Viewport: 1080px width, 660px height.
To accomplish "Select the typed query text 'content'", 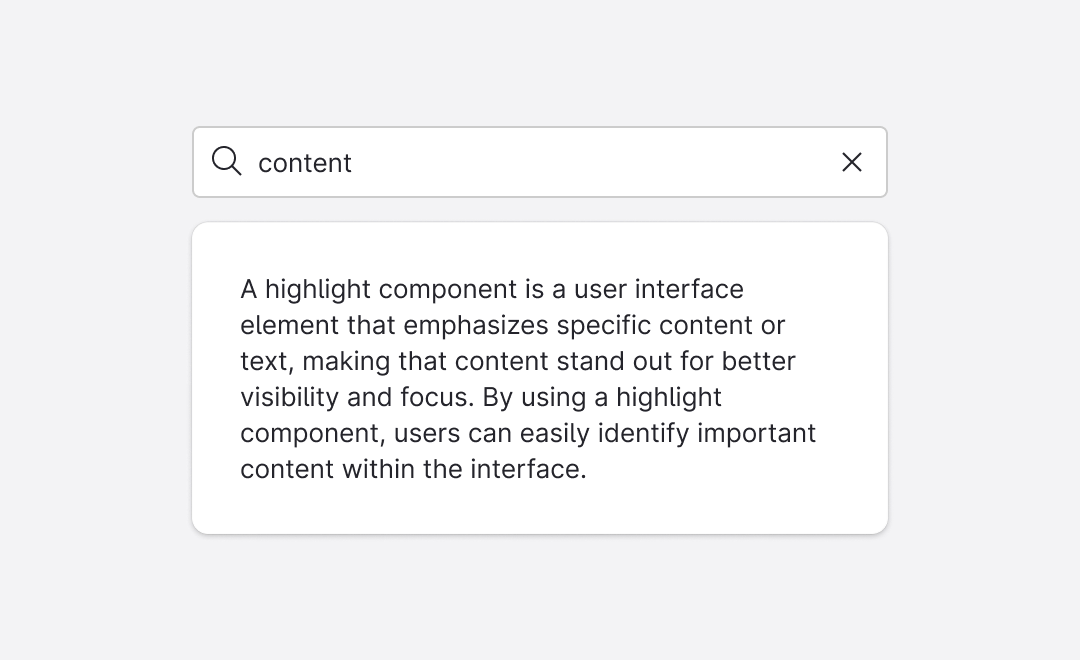I will point(304,162).
